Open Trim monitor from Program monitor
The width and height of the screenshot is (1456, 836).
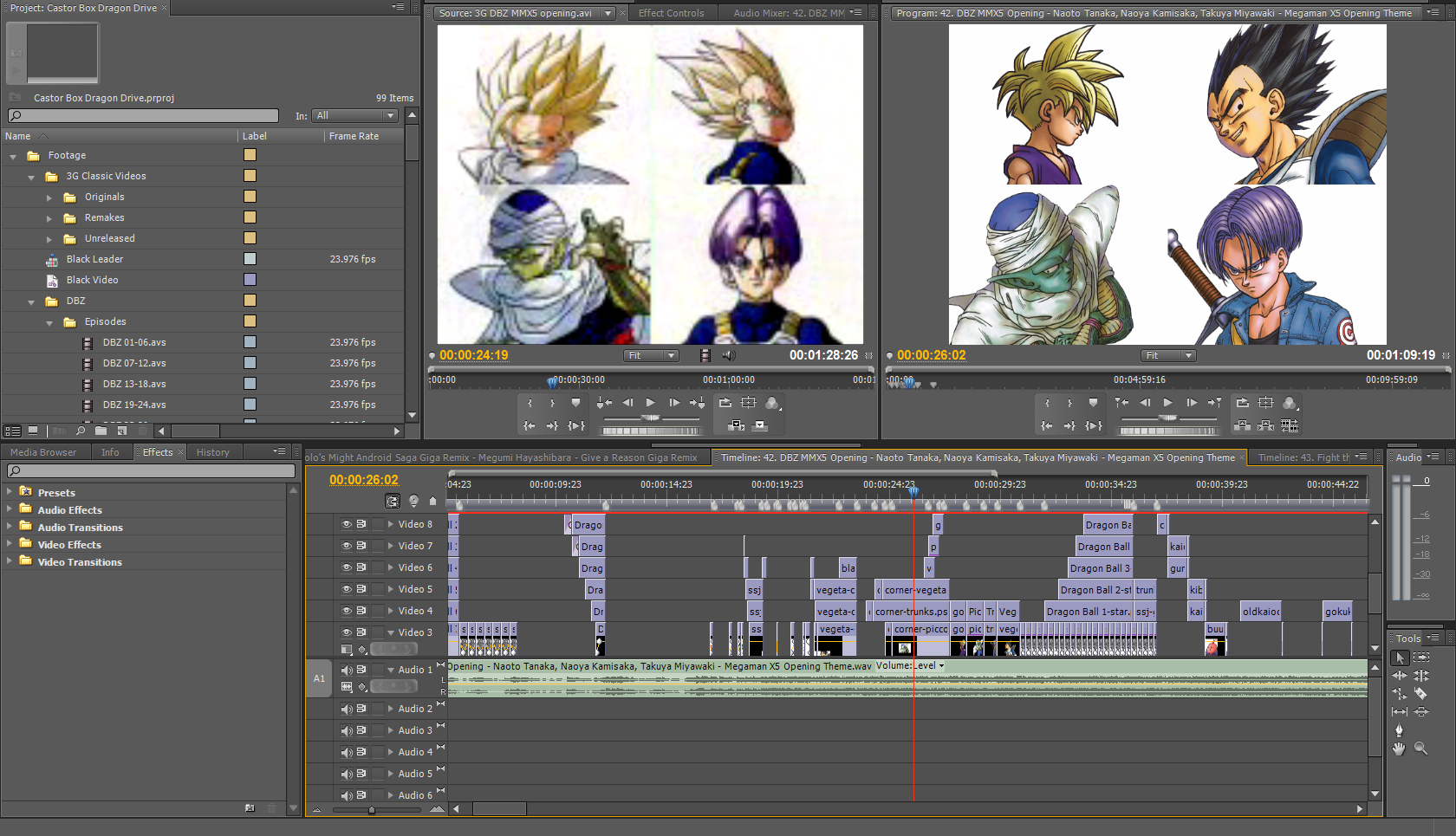pyautogui.click(x=1290, y=425)
